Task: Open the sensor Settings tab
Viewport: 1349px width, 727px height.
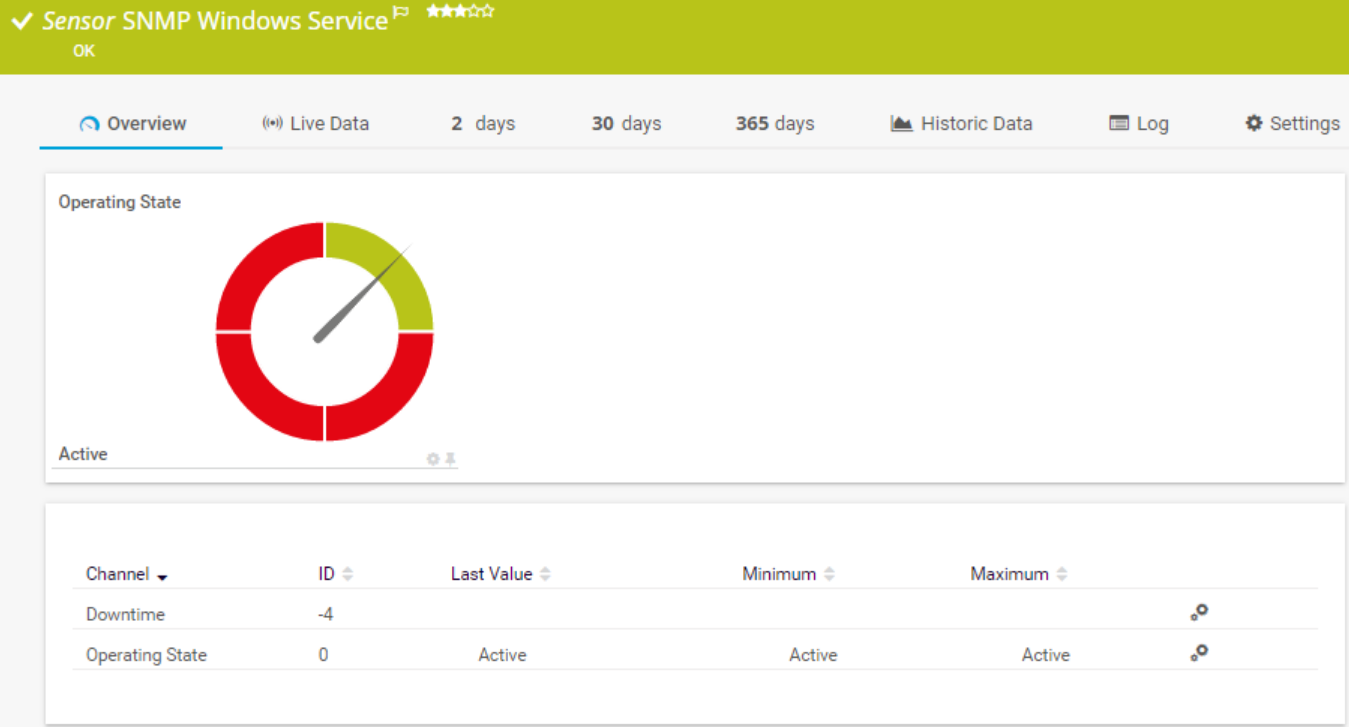Action: point(1291,124)
